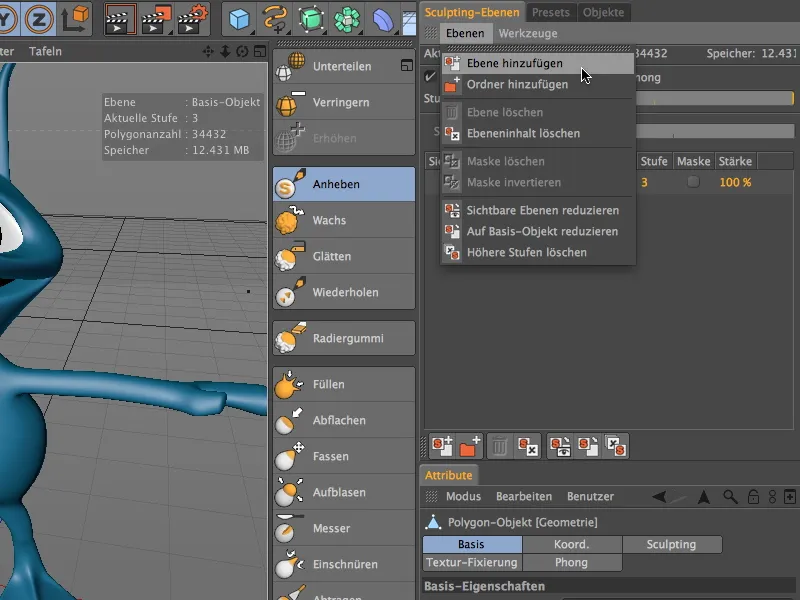Select the Fassen grab brush
Screen dimensions: 800x600
click(343, 456)
